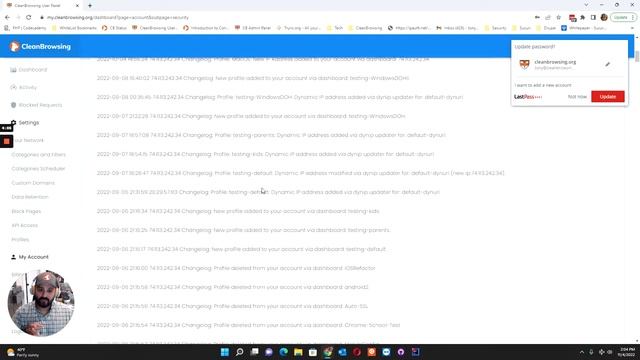640x360 pixels.
Task: Open the Drupal bookmarks folder
Action: point(546,28)
